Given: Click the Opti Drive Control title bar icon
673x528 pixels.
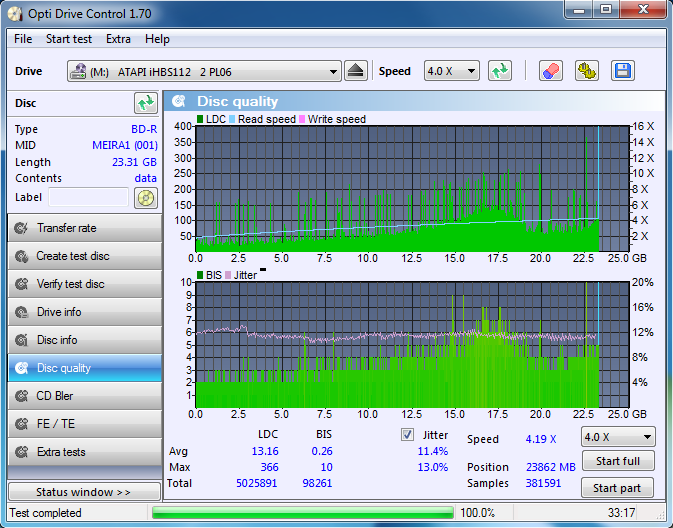Looking at the screenshot, I should (x=15, y=14).
